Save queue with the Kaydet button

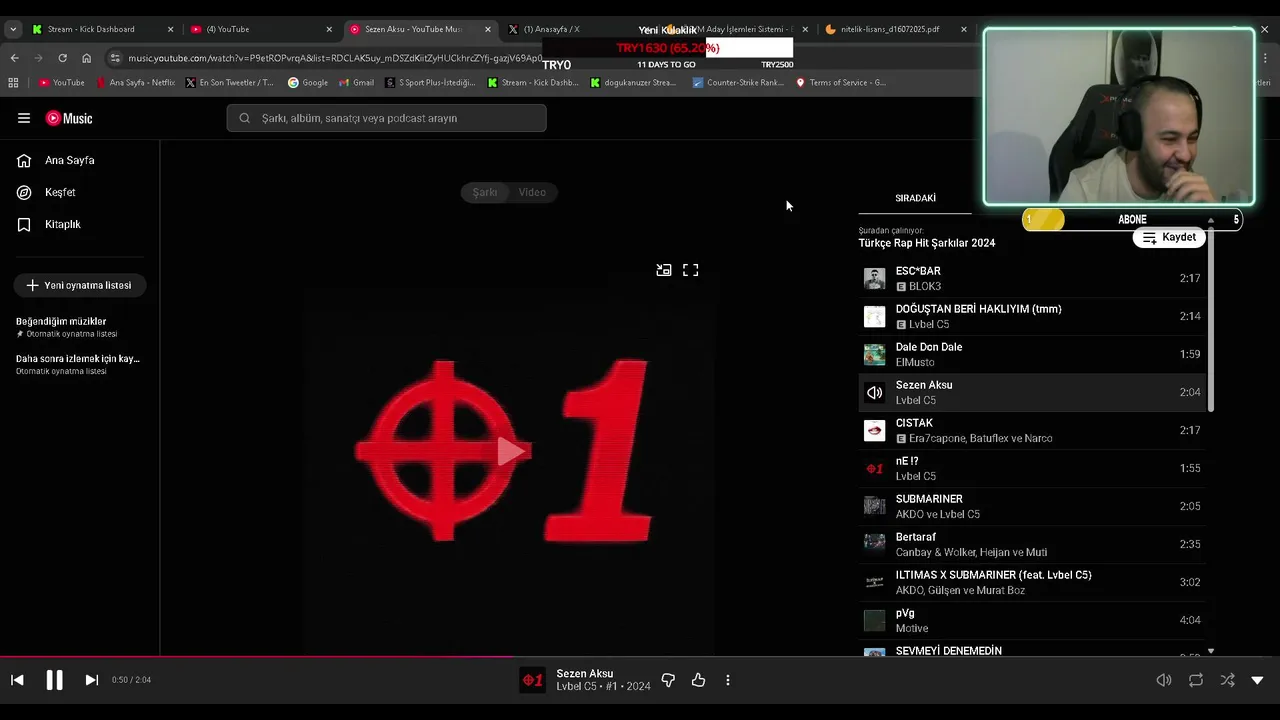coord(1169,237)
